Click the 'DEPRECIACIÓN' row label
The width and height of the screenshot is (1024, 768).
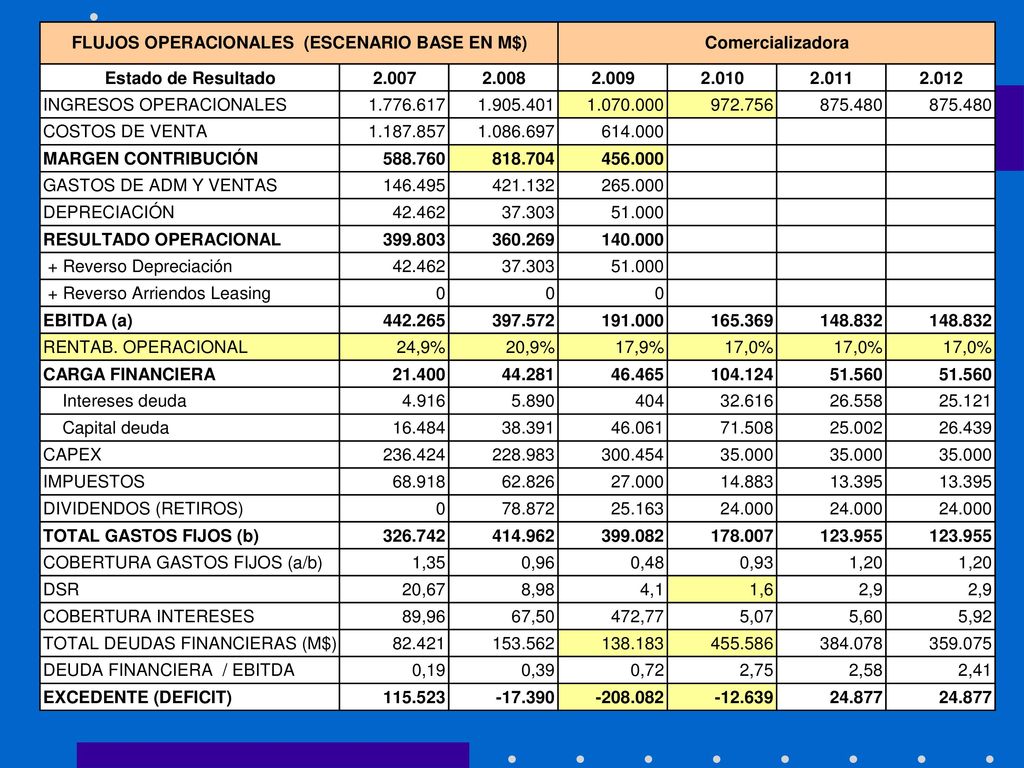tap(108, 212)
